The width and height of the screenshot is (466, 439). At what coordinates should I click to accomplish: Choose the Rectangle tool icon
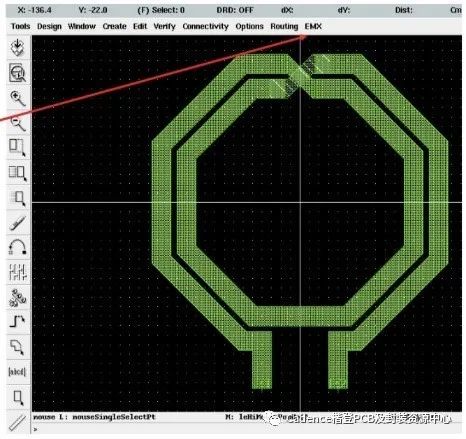click(17, 397)
